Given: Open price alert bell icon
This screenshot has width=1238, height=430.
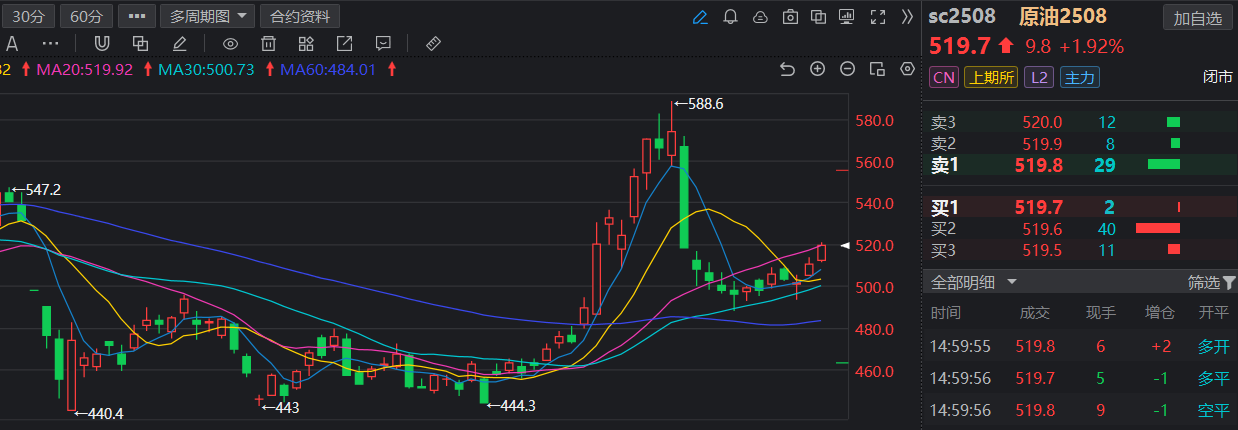Looking at the screenshot, I should coord(731,16).
